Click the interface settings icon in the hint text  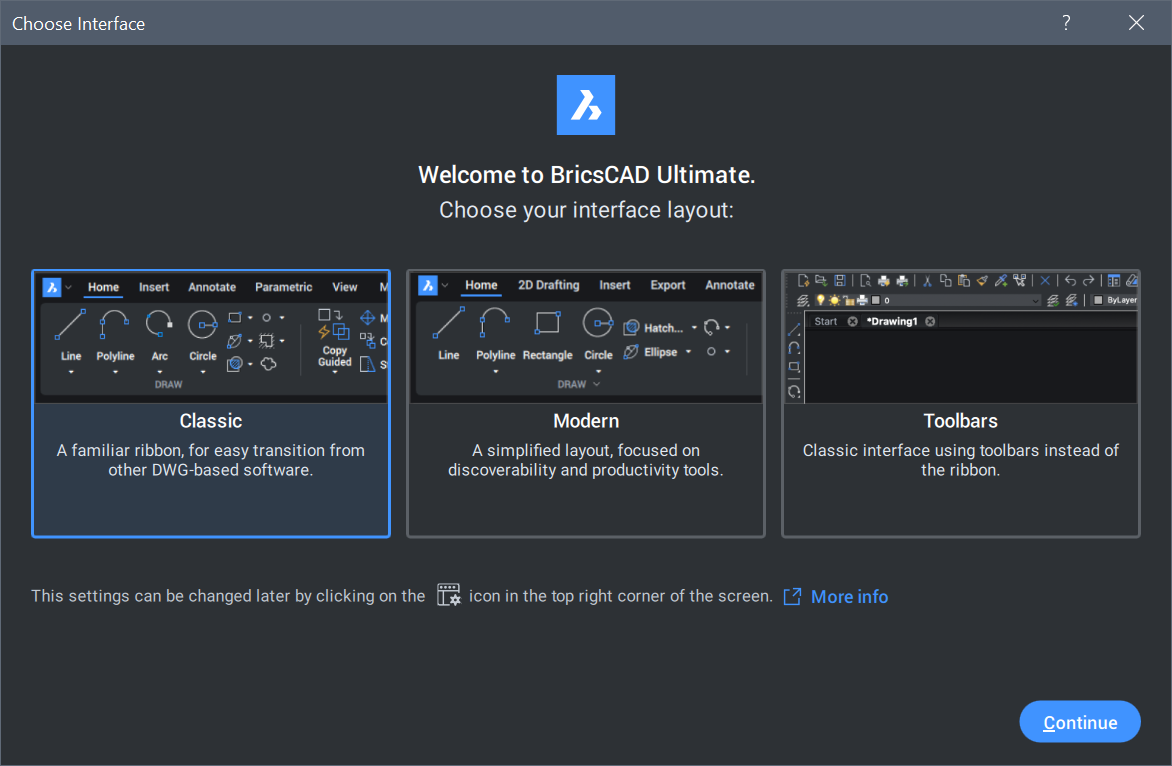pos(448,596)
